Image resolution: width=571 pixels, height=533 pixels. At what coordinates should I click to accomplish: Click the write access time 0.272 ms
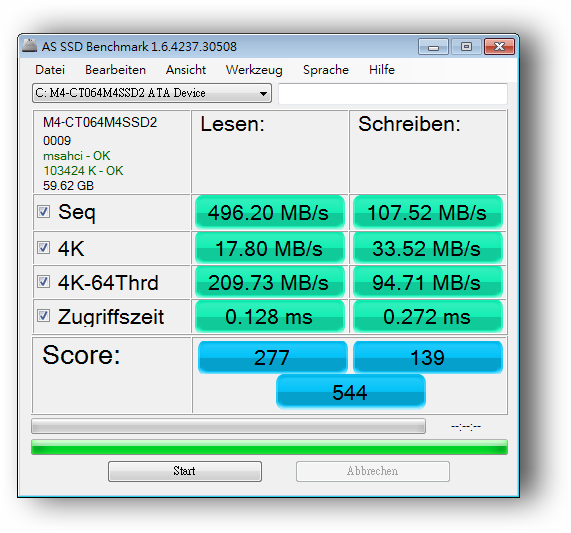(428, 316)
